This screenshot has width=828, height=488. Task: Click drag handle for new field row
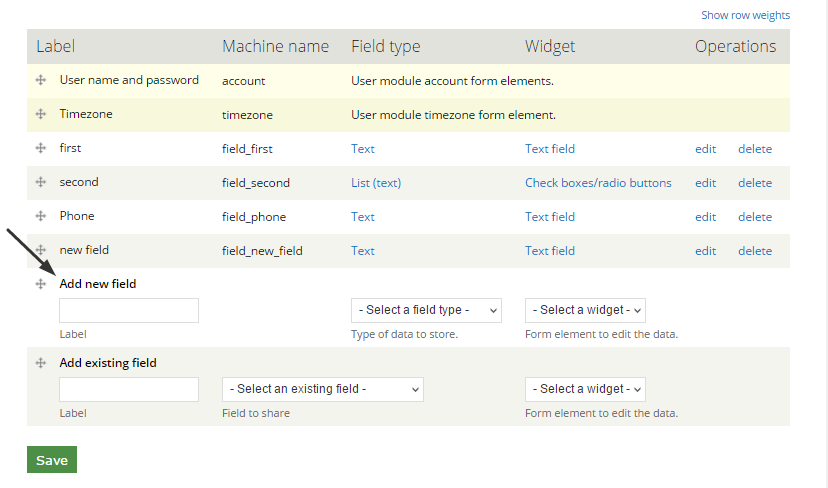tap(41, 250)
